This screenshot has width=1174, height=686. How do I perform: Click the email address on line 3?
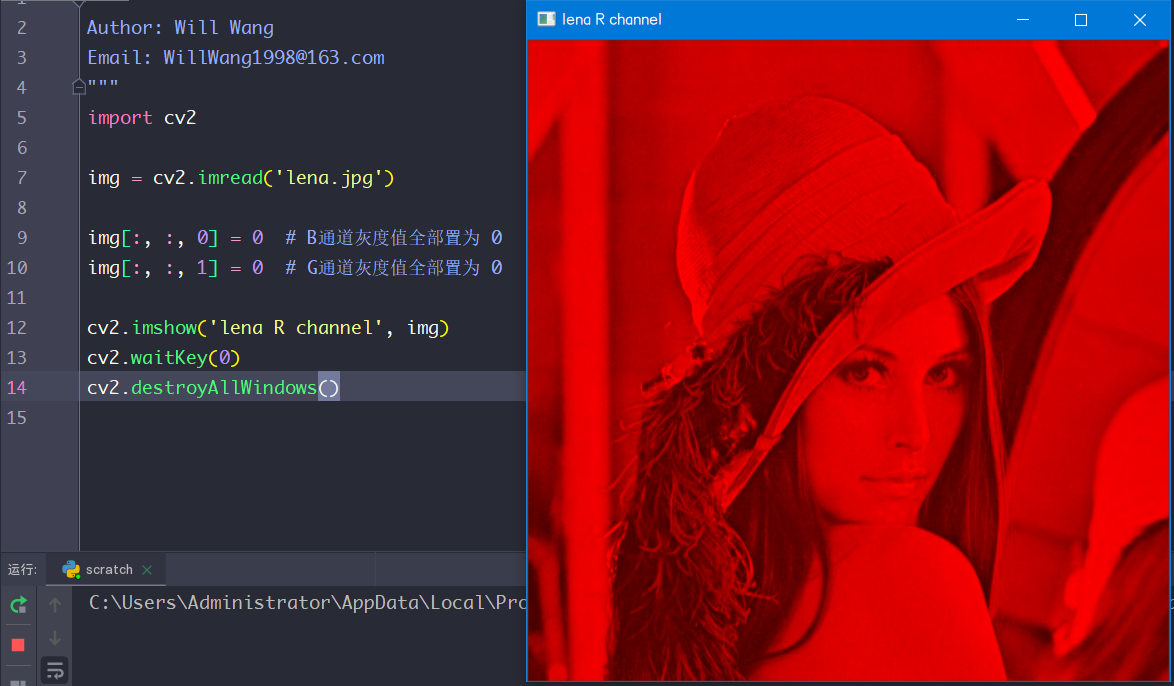(x=274, y=58)
